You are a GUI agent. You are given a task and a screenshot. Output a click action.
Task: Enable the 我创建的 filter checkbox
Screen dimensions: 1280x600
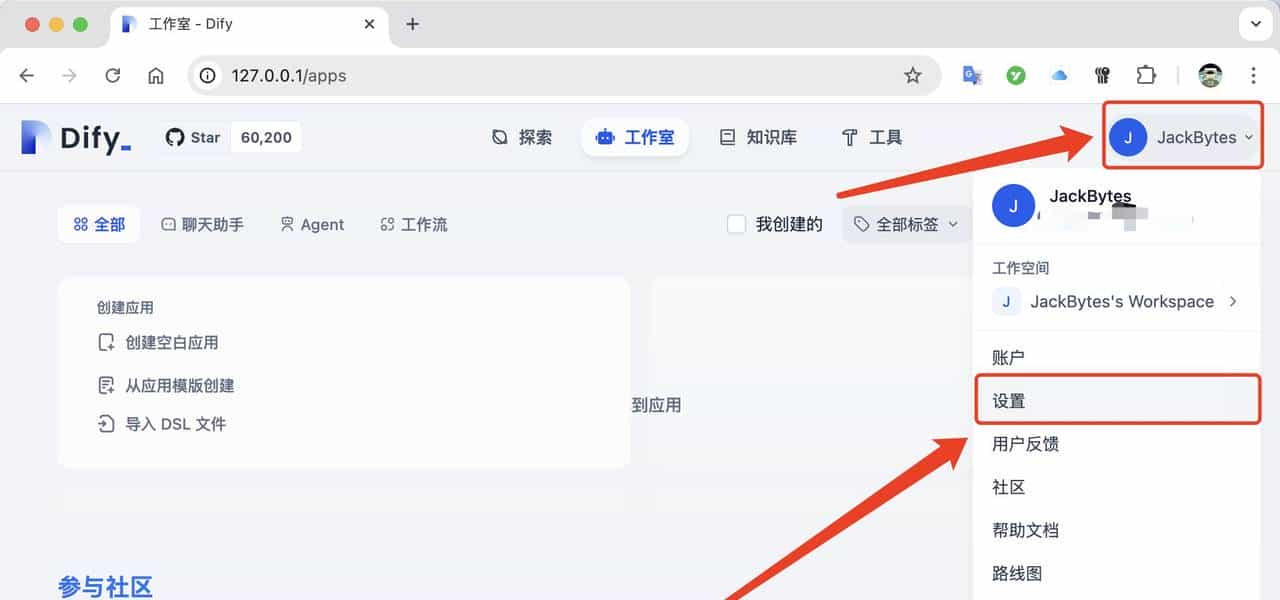737,224
